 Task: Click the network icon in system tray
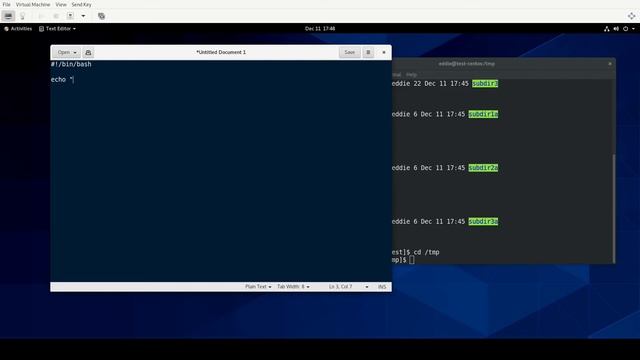(607, 29)
